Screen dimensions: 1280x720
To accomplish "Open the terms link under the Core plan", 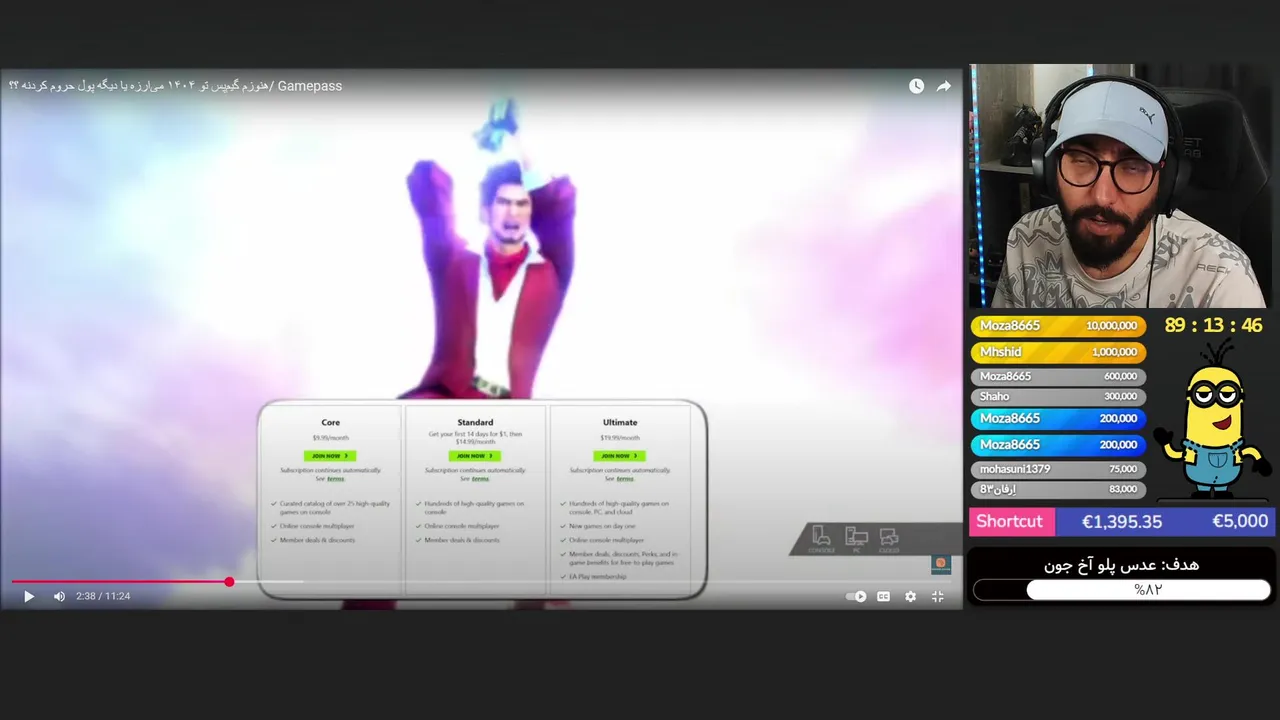I will [336, 479].
